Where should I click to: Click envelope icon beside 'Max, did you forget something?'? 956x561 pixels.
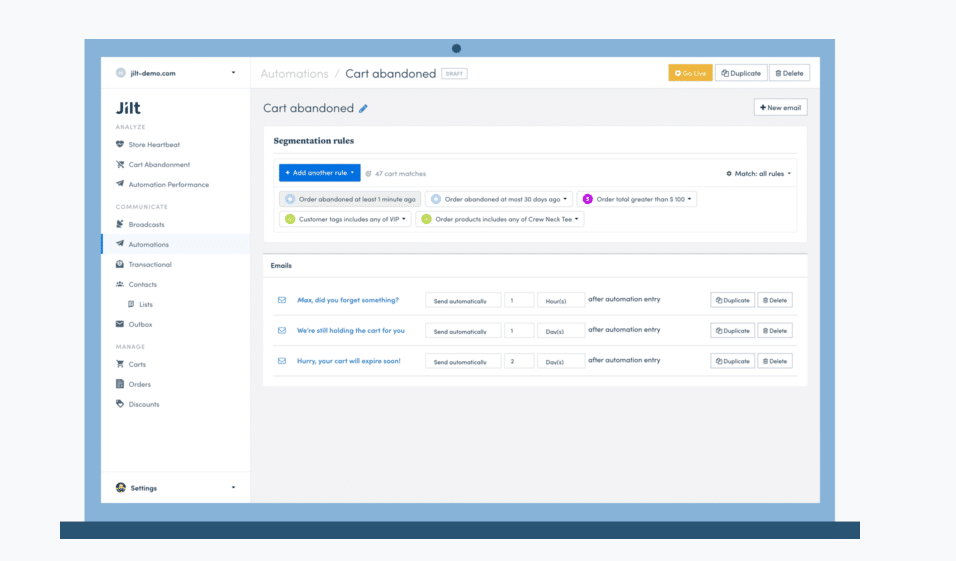[x=282, y=300]
